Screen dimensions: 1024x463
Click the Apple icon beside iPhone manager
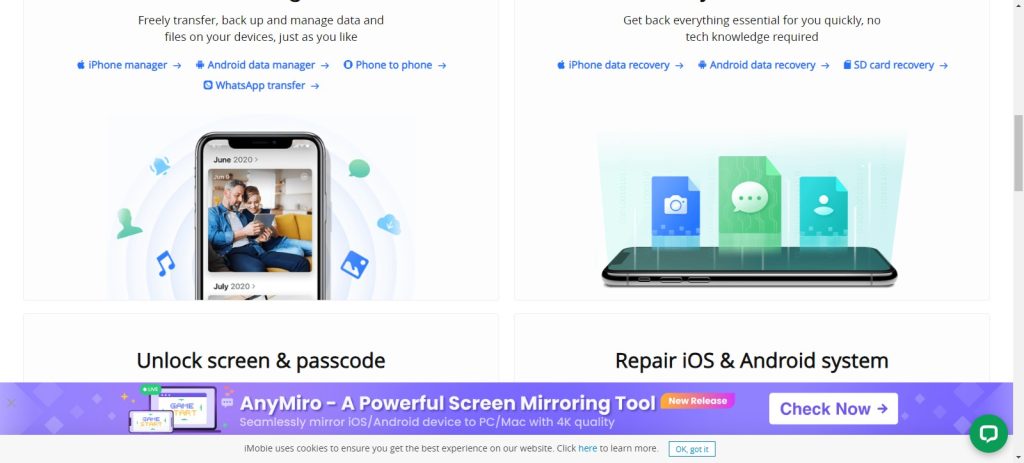coord(81,65)
